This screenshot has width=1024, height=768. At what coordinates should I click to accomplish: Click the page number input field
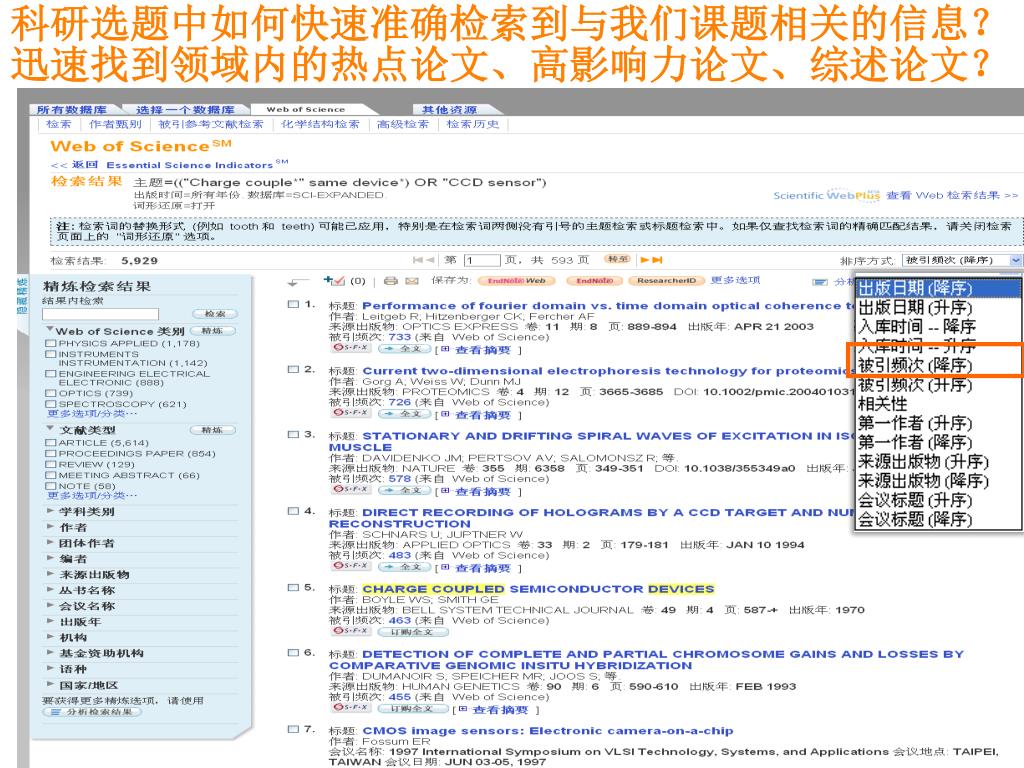(482, 260)
